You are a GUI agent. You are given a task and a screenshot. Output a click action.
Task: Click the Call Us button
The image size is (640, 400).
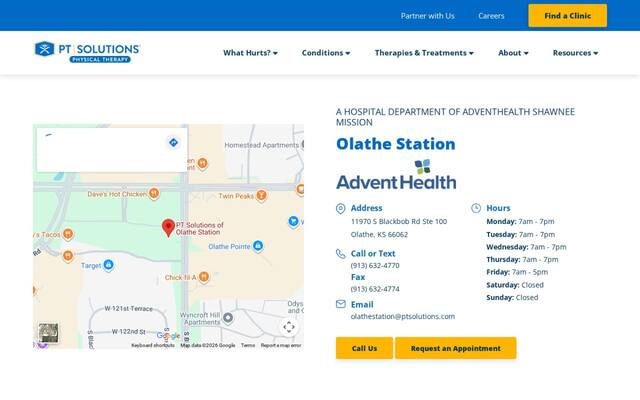coord(364,348)
